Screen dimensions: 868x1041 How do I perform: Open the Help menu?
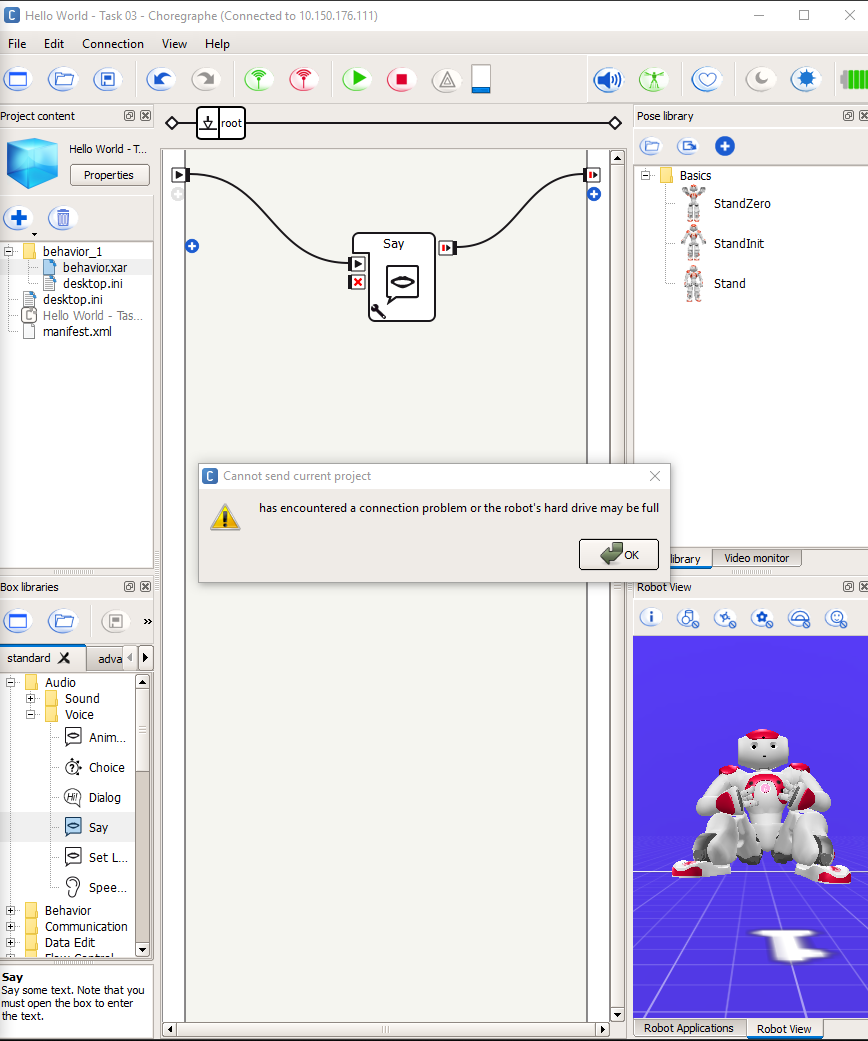[217, 44]
